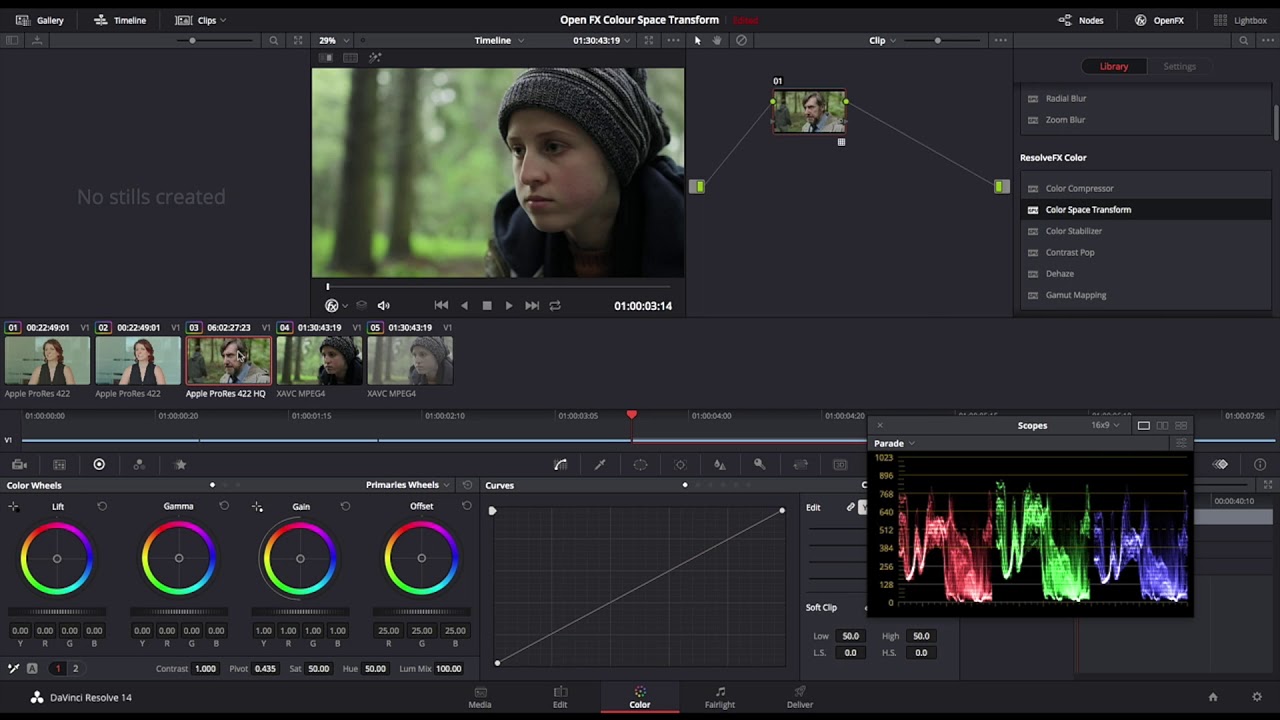Open the Camera Raw palette

[19, 465]
